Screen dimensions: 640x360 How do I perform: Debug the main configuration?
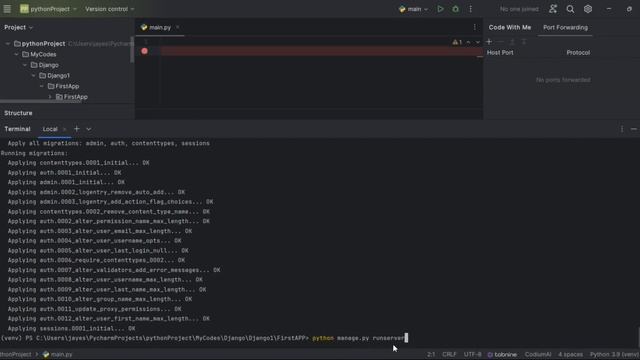click(456, 9)
